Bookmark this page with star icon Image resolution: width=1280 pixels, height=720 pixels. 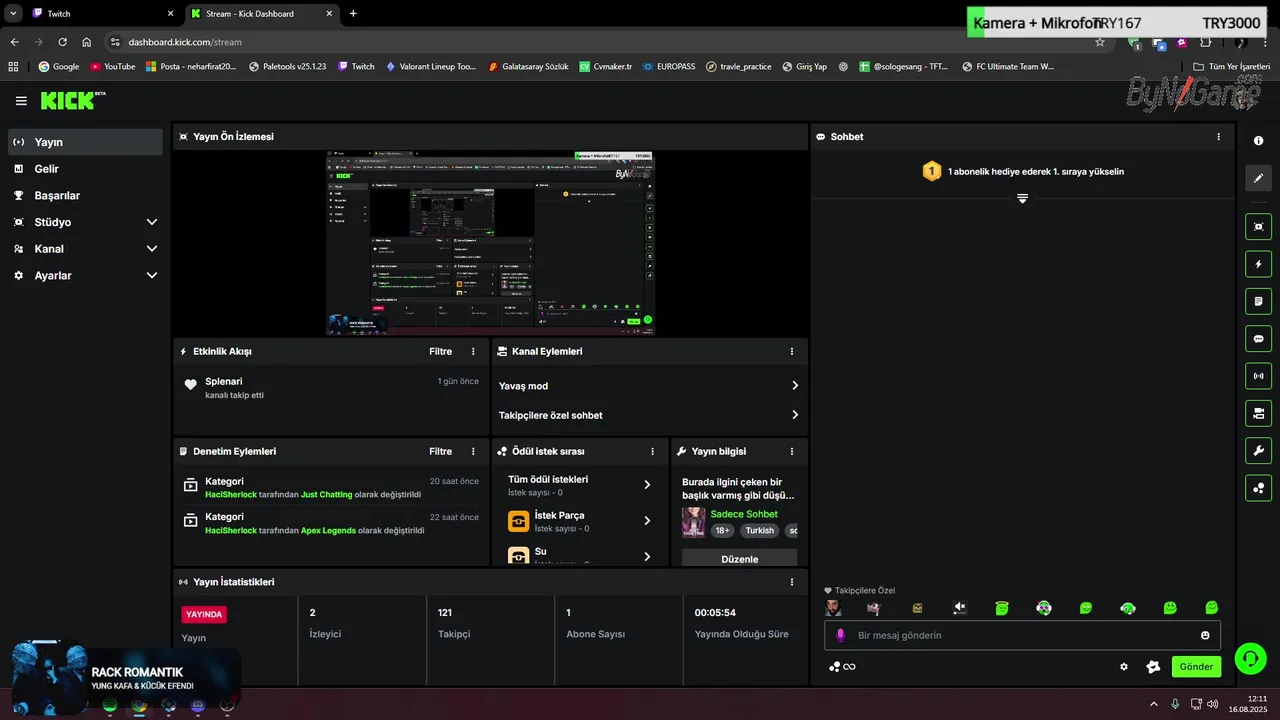pyautogui.click(x=1100, y=42)
